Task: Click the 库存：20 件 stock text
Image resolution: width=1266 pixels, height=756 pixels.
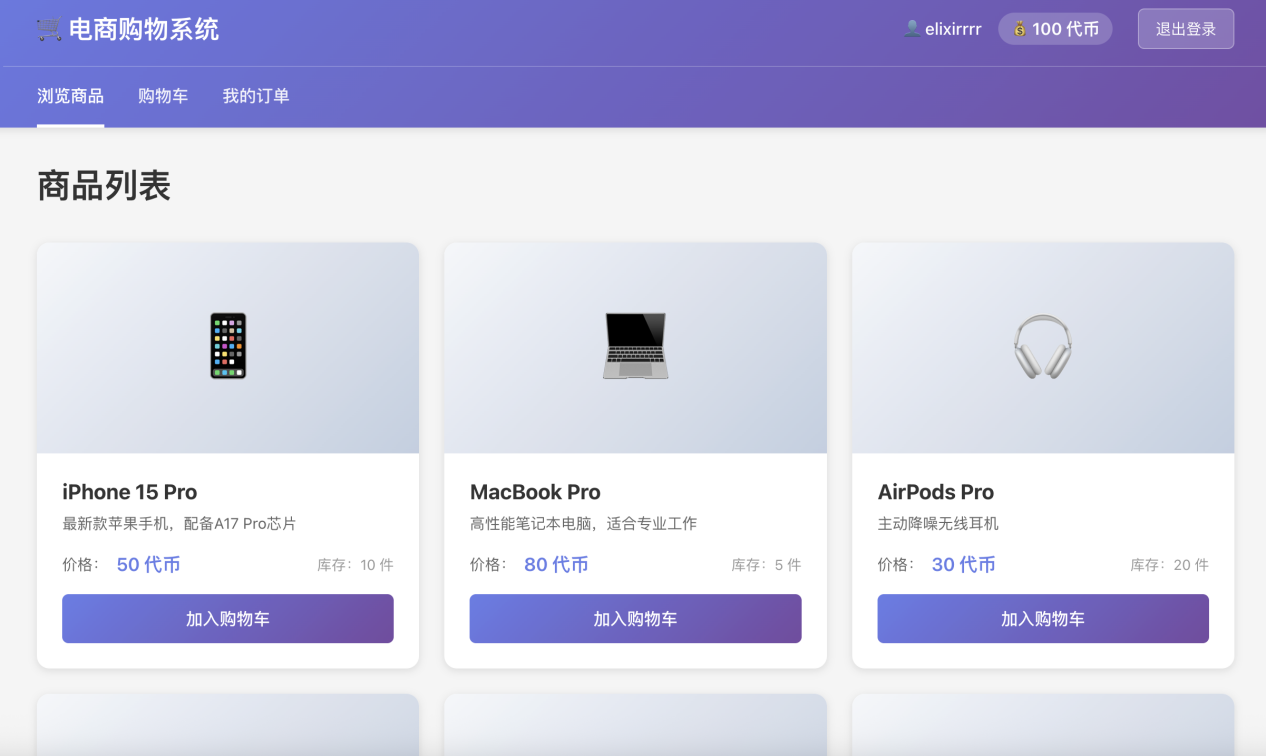Action: pyautogui.click(x=1170, y=565)
